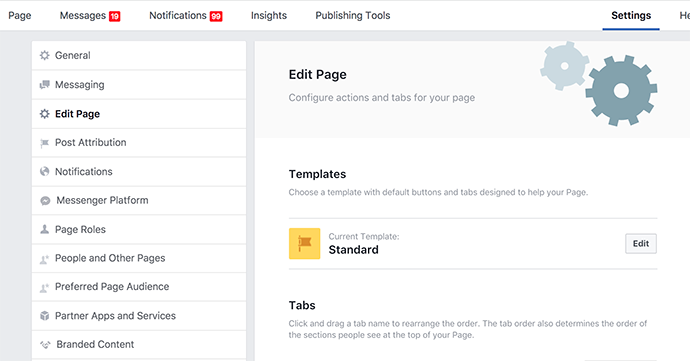Click the cube icon beside Partner Apps and Services
Image resolution: width=690 pixels, height=361 pixels.
(x=44, y=316)
